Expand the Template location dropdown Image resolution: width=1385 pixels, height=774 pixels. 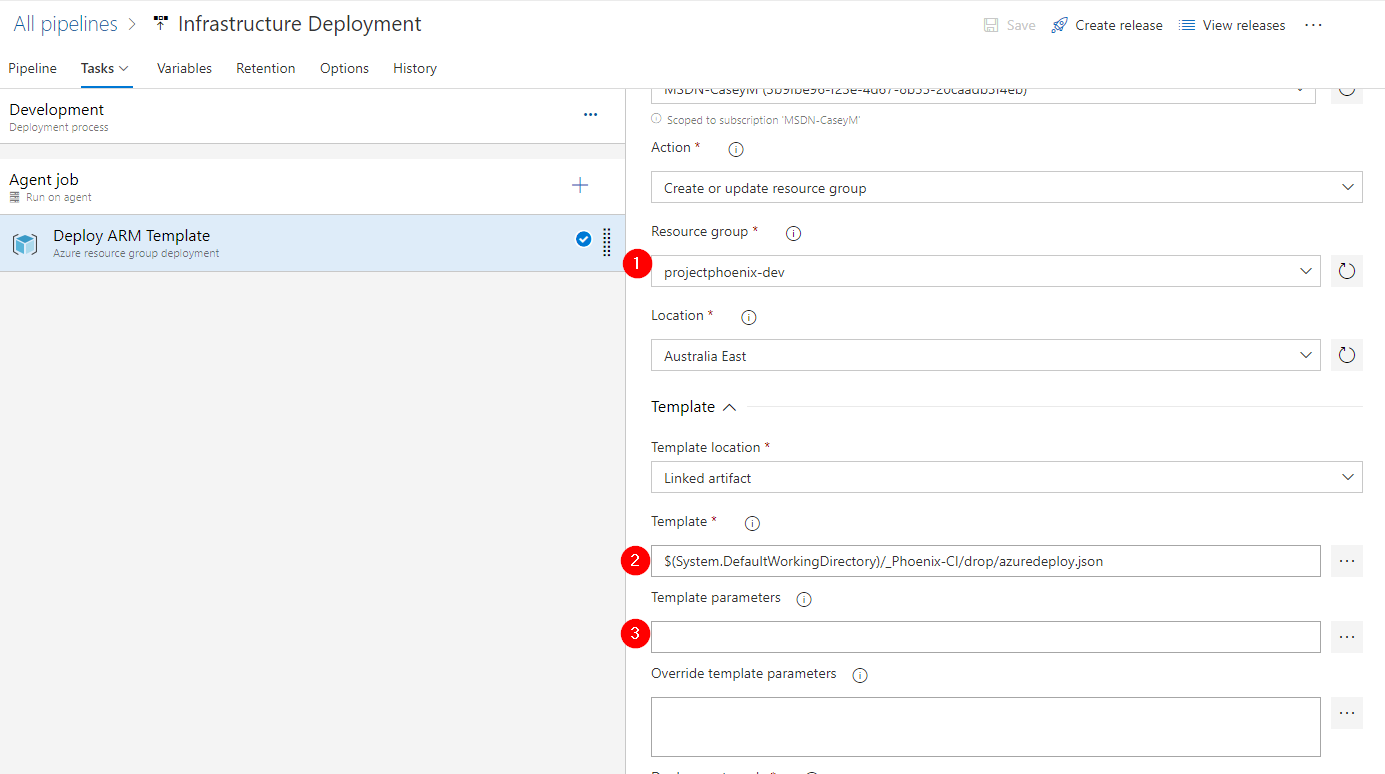click(x=1006, y=478)
